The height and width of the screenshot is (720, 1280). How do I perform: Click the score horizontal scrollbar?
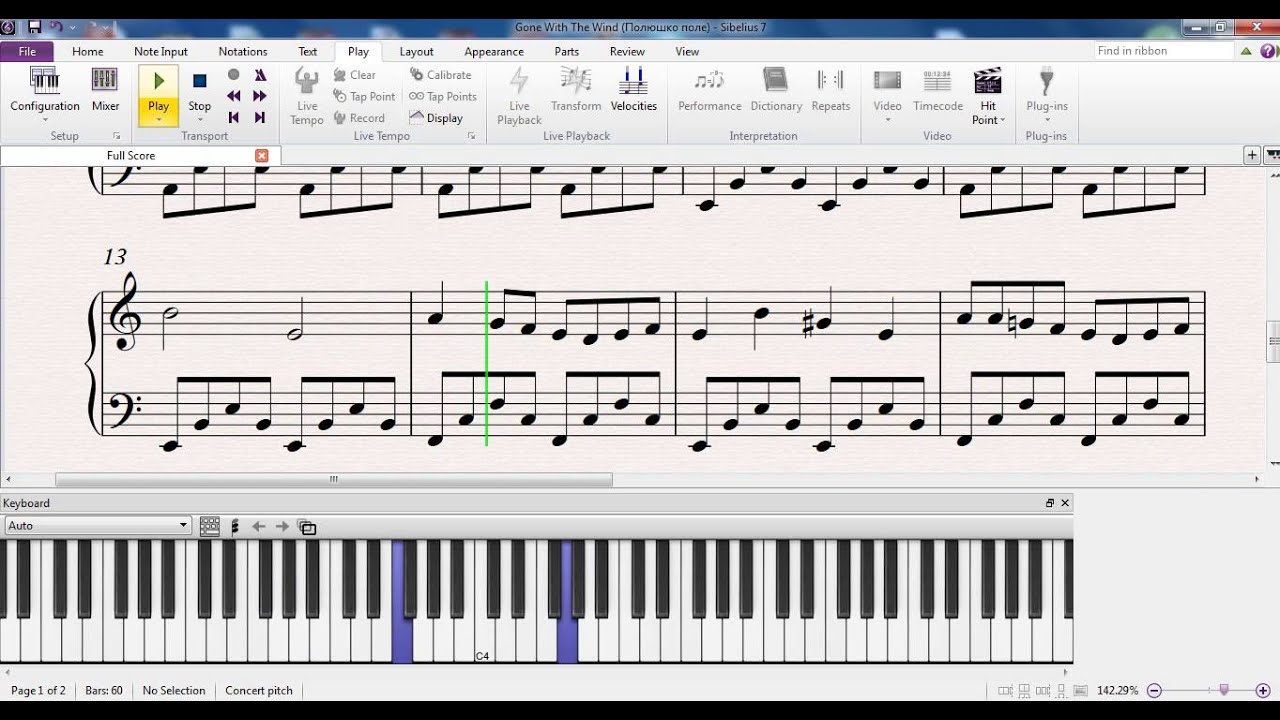(x=334, y=479)
